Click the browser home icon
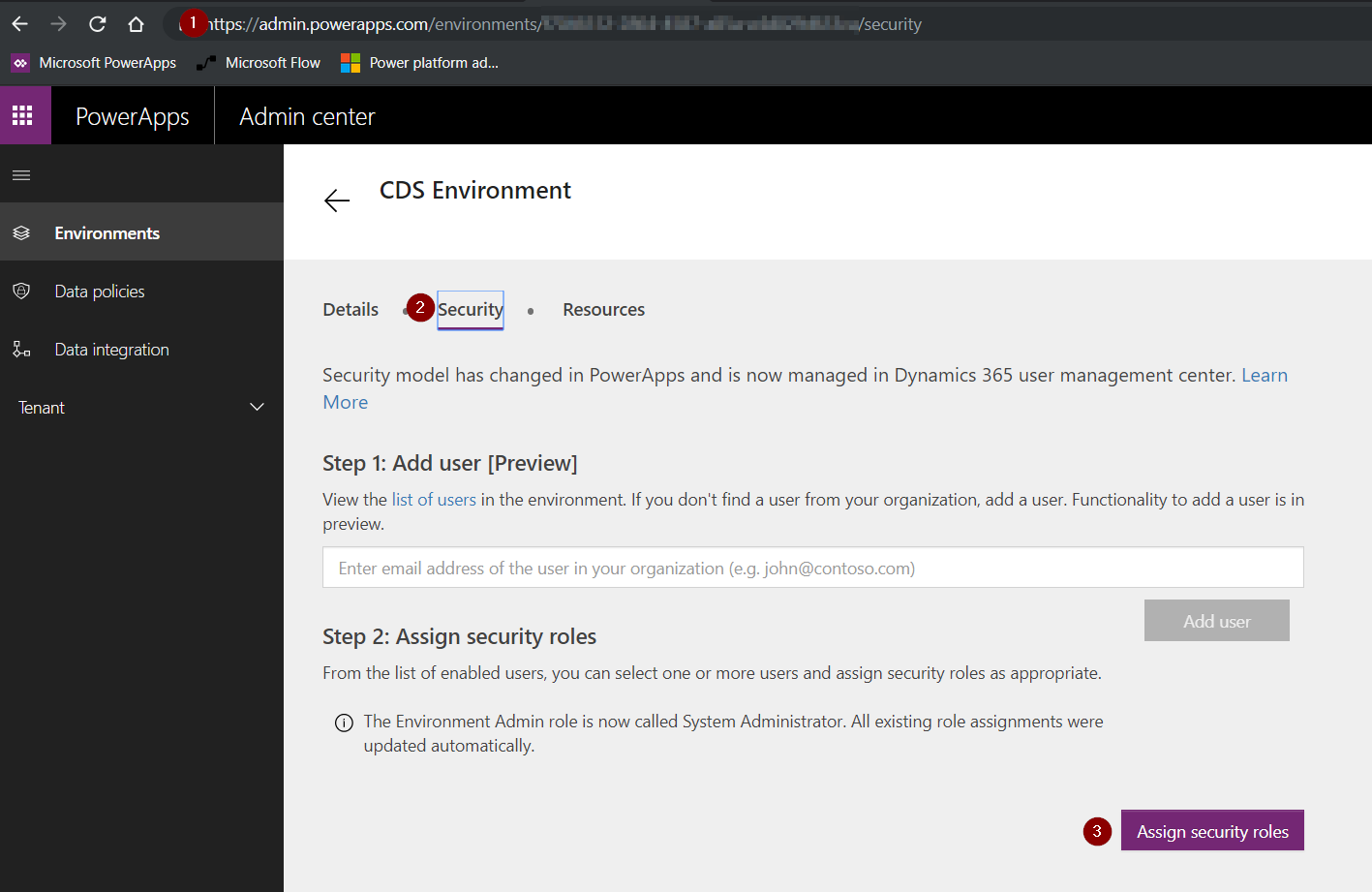 click(137, 24)
